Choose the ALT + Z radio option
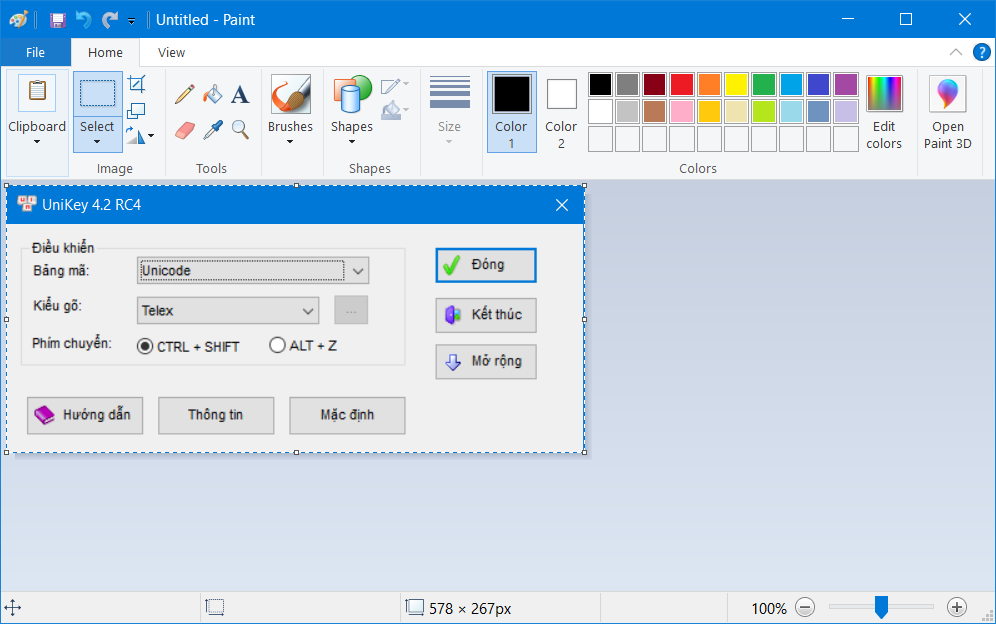The width and height of the screenshot is (996, 624). pyautogui.click(x=277, y=346)
